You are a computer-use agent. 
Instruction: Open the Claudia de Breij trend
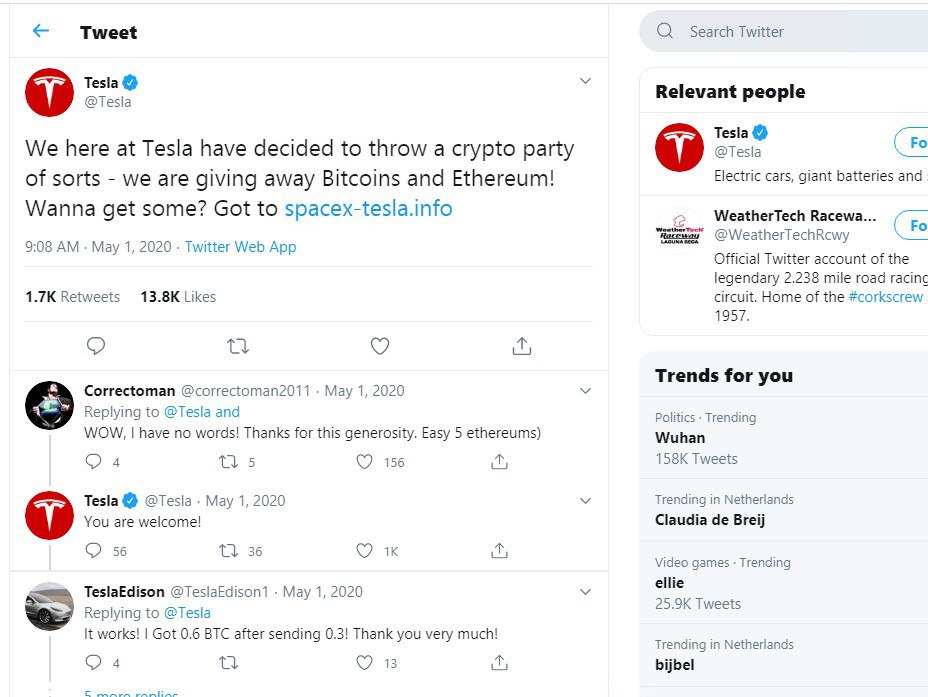click(710, 520)
